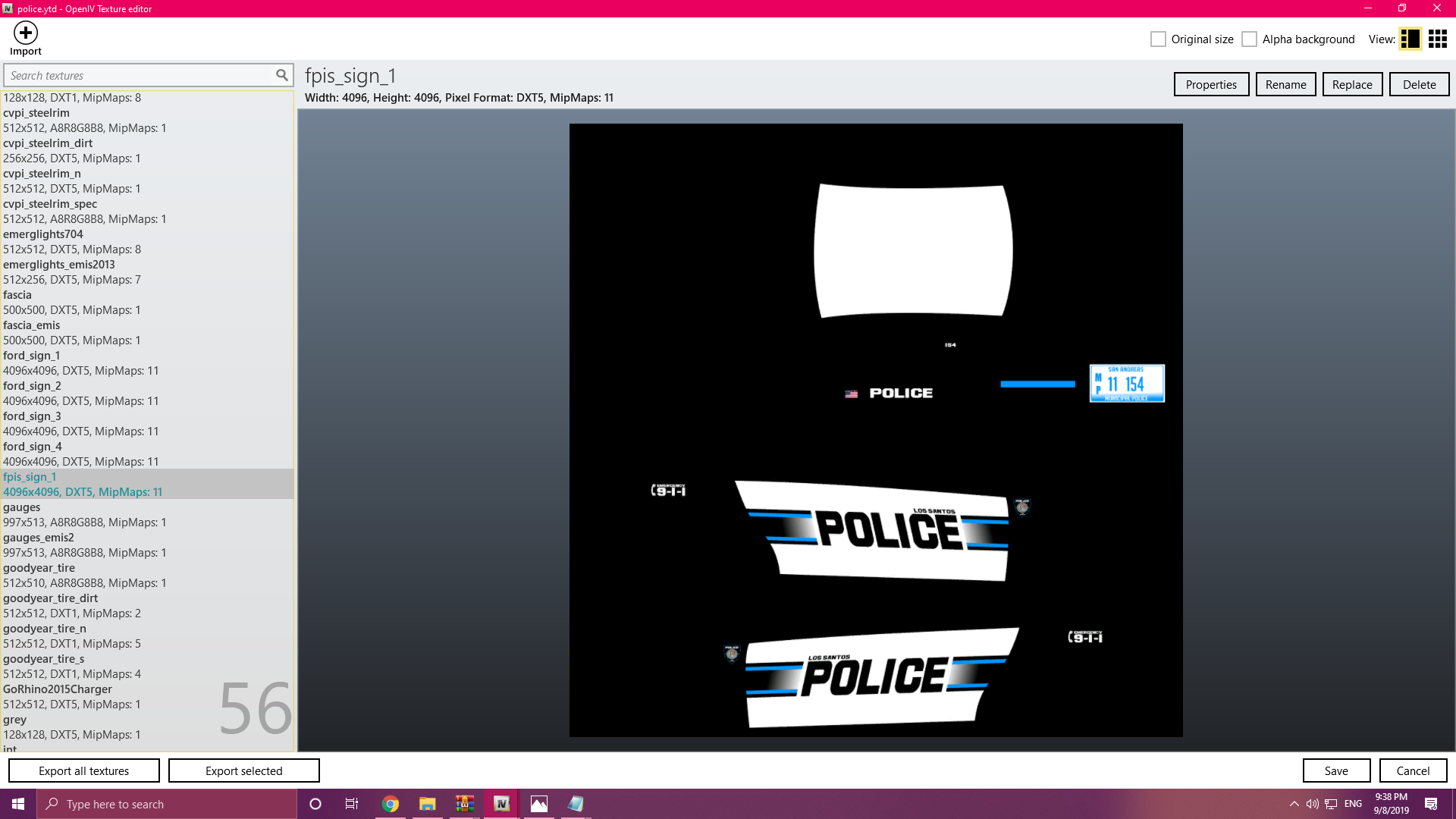Open texture Properties
Screen dimensions: 1456x819
[1211, 84]
